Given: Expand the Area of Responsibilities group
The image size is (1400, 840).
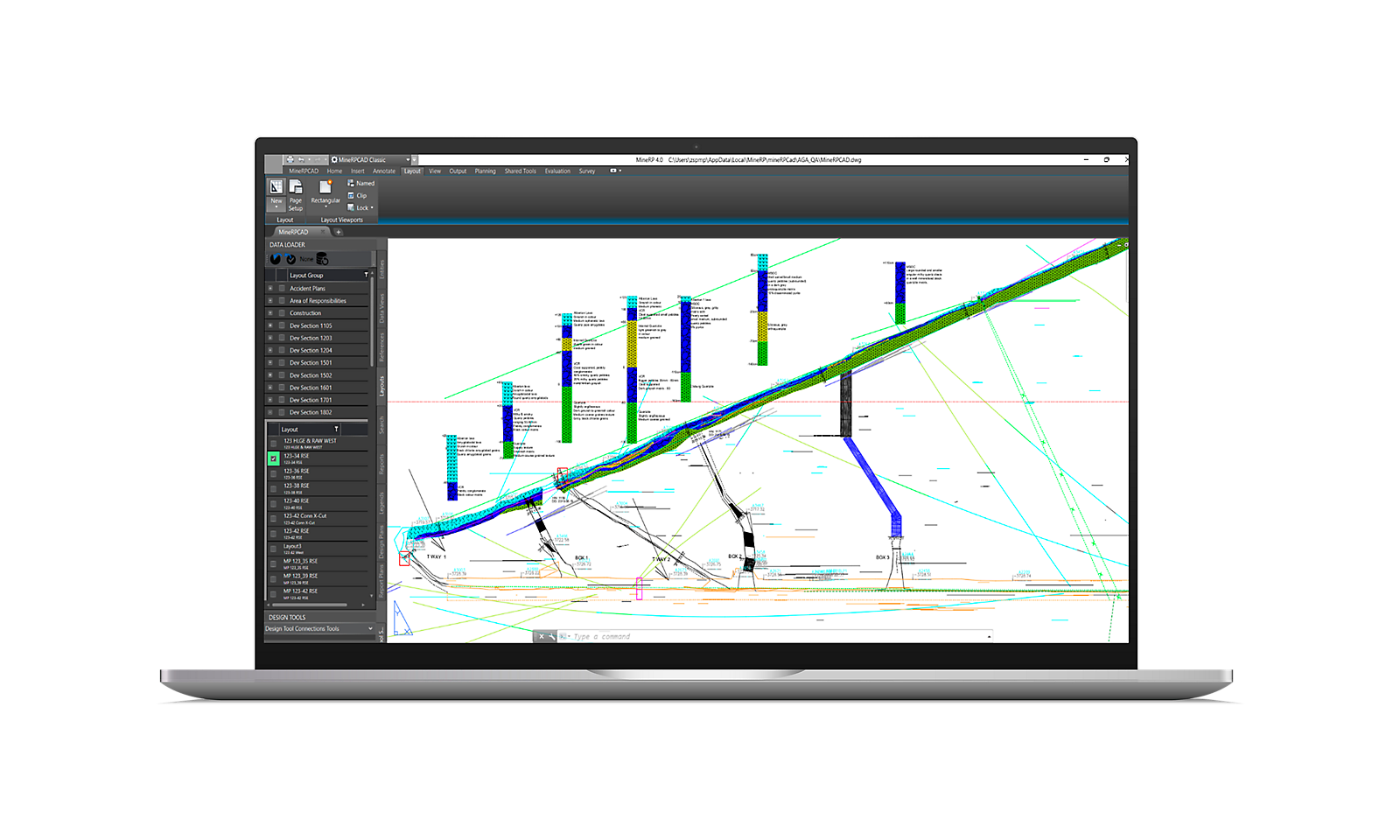Looking at the screenshot, I should [270, 300].
